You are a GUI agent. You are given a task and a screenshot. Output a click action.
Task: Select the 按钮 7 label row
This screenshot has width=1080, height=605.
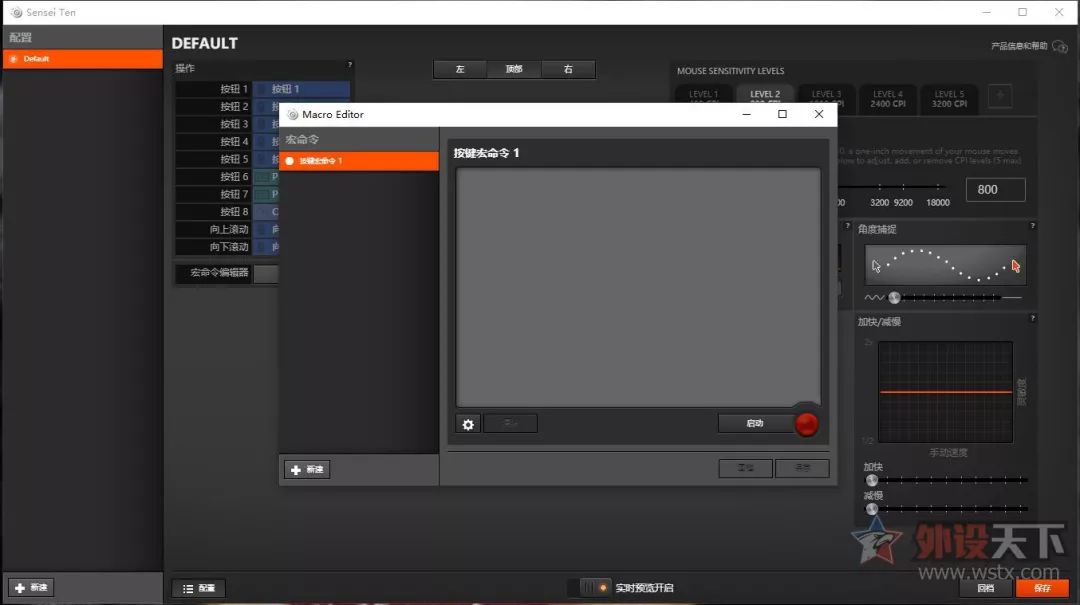pos(213,194)
